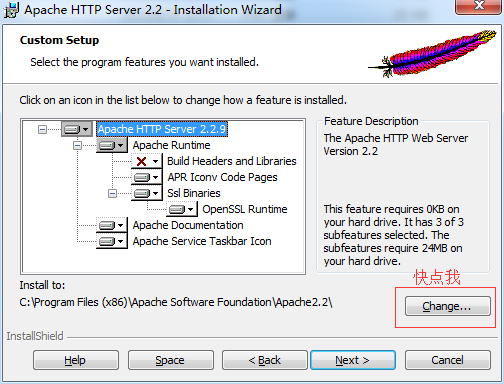Click the Apache feather logo

[432, 53]
